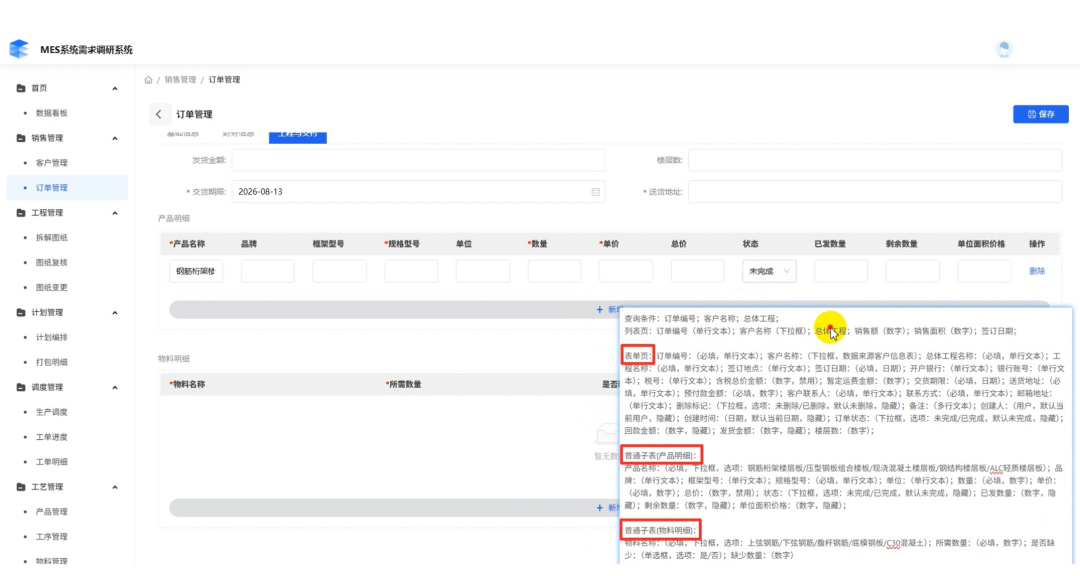Click folder icon next to 调度管理
This screenshot has width=1080, height=576.
click(21, 387)
